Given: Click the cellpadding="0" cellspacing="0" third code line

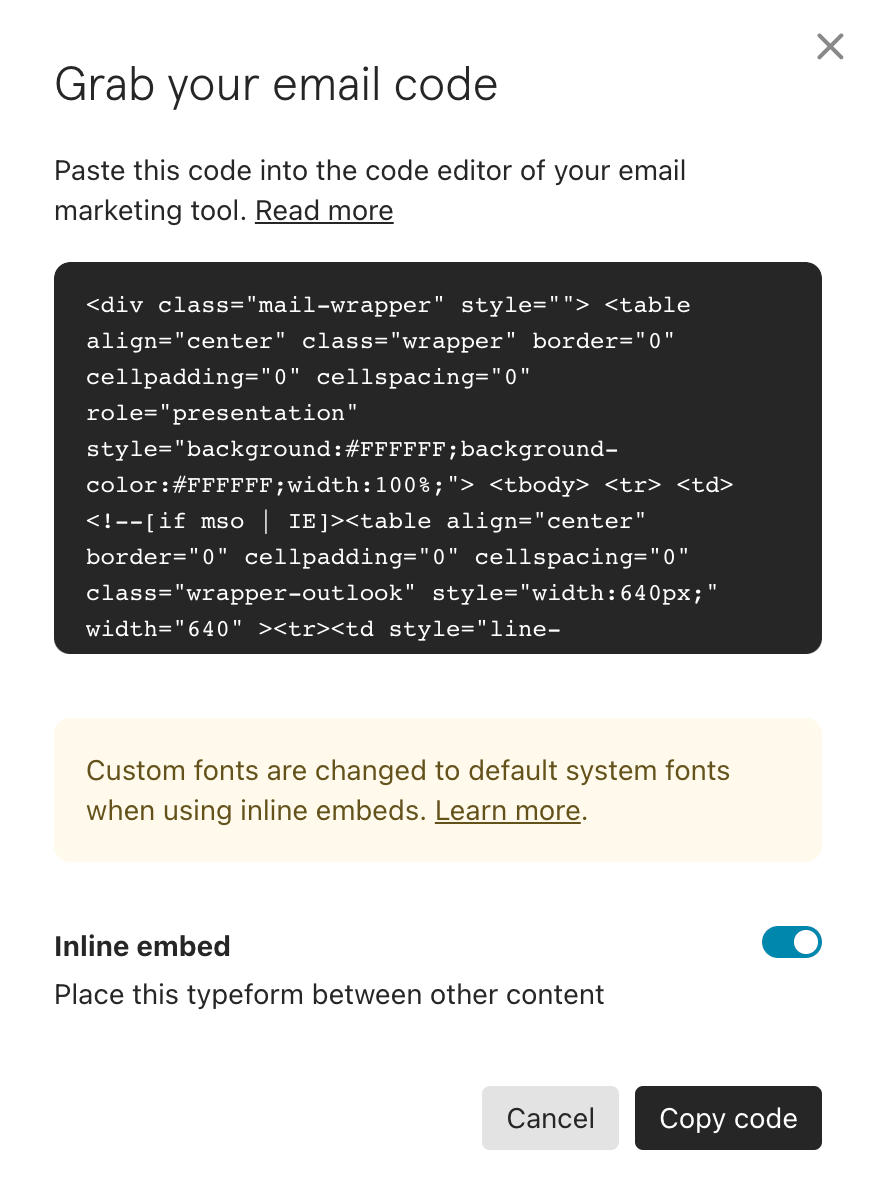Looking at the screenshot, I should pos(308,377).
